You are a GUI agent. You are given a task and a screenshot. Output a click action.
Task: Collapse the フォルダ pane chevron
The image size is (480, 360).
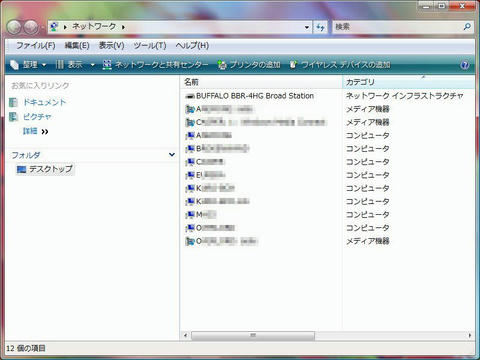(172, 155)
